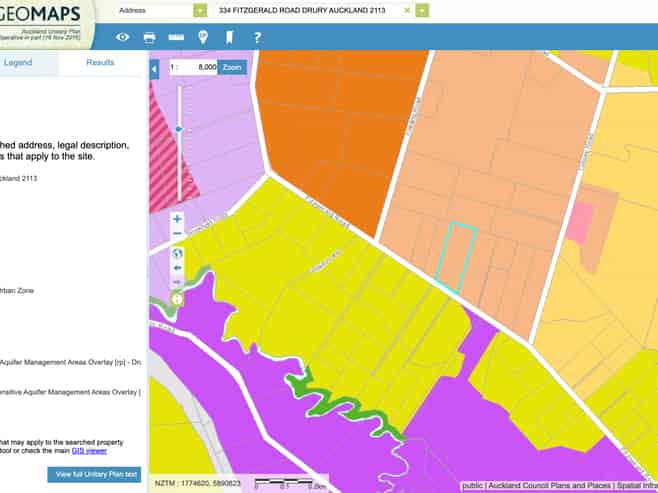Viewport: 658px width, 493px height.
Task: Click the vertical zoom level slider handle
Action: 178,129
